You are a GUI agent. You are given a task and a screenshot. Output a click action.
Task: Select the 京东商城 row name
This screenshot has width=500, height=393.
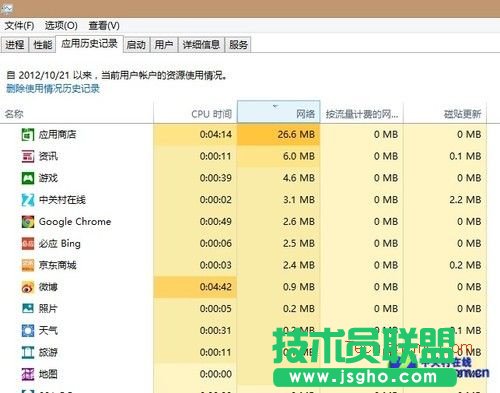click(x=57, y=265)
